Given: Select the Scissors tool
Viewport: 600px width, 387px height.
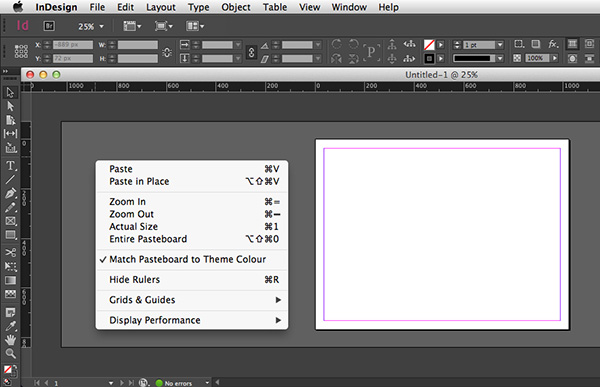Looking at the screenshot, I should 10,252.
